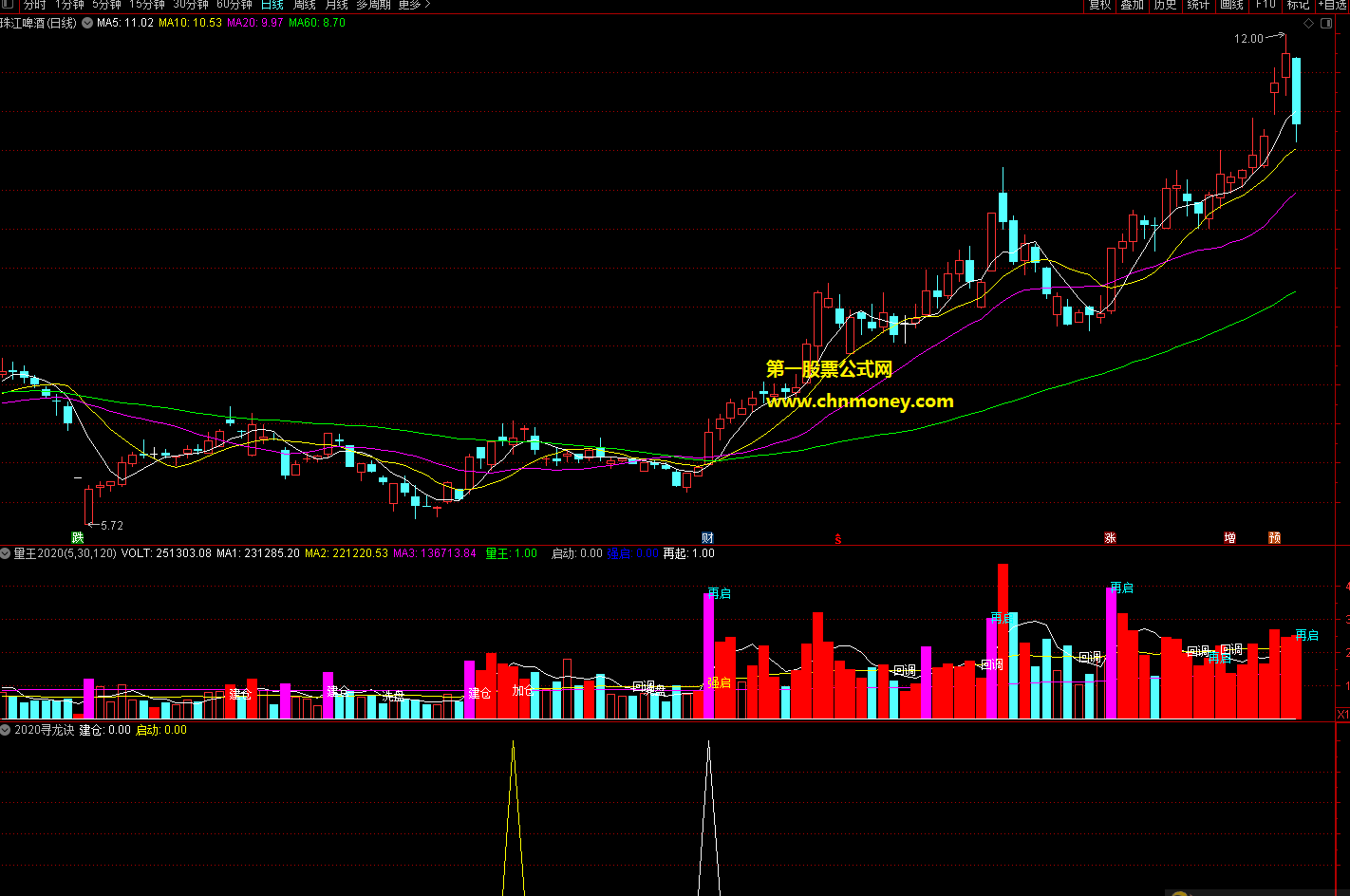Switch to the 月线 monthly chart

coord(336,5)
